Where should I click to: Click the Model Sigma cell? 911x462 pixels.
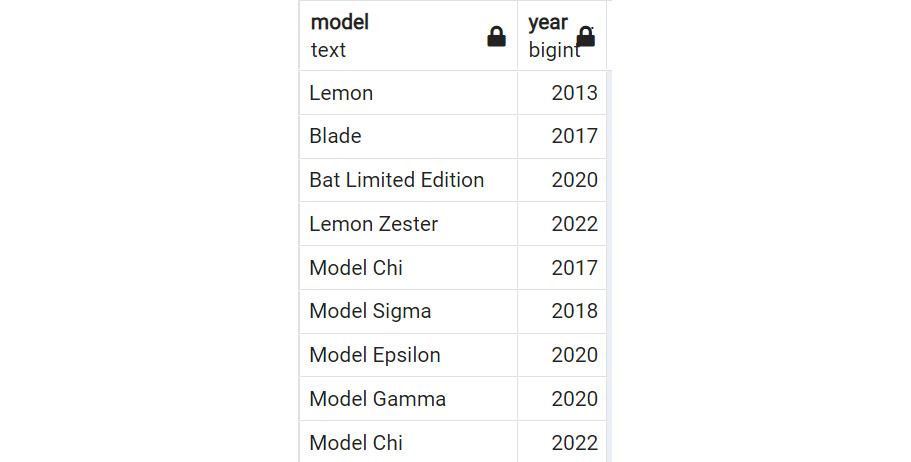(408, 311)
